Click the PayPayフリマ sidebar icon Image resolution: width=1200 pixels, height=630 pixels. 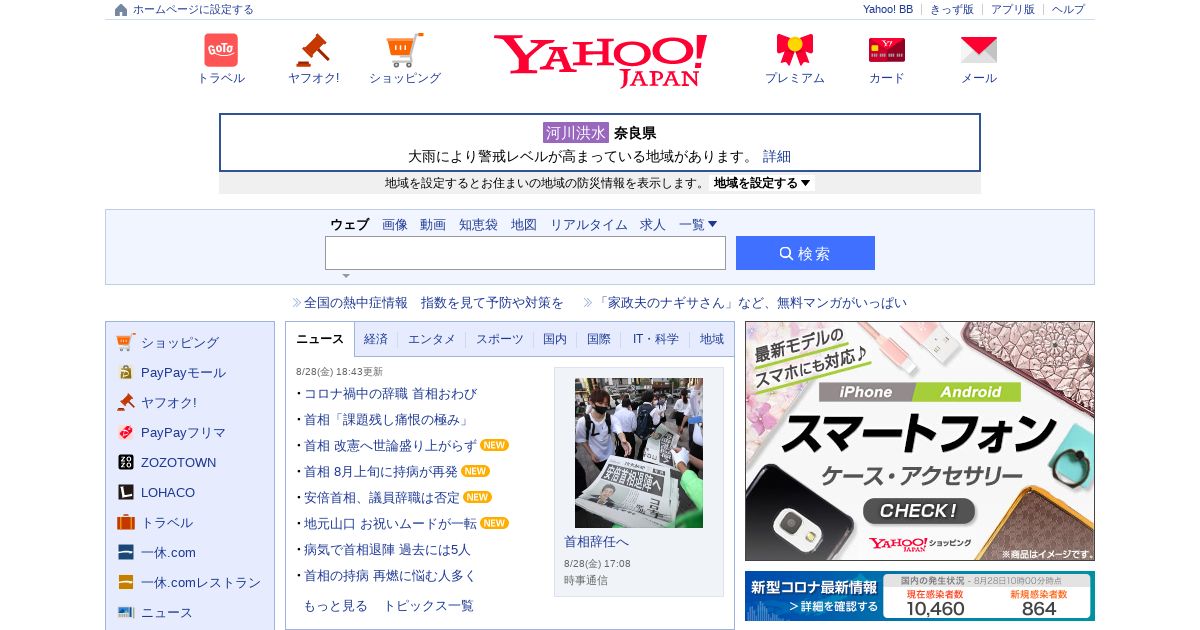click(x=126, y=432)
